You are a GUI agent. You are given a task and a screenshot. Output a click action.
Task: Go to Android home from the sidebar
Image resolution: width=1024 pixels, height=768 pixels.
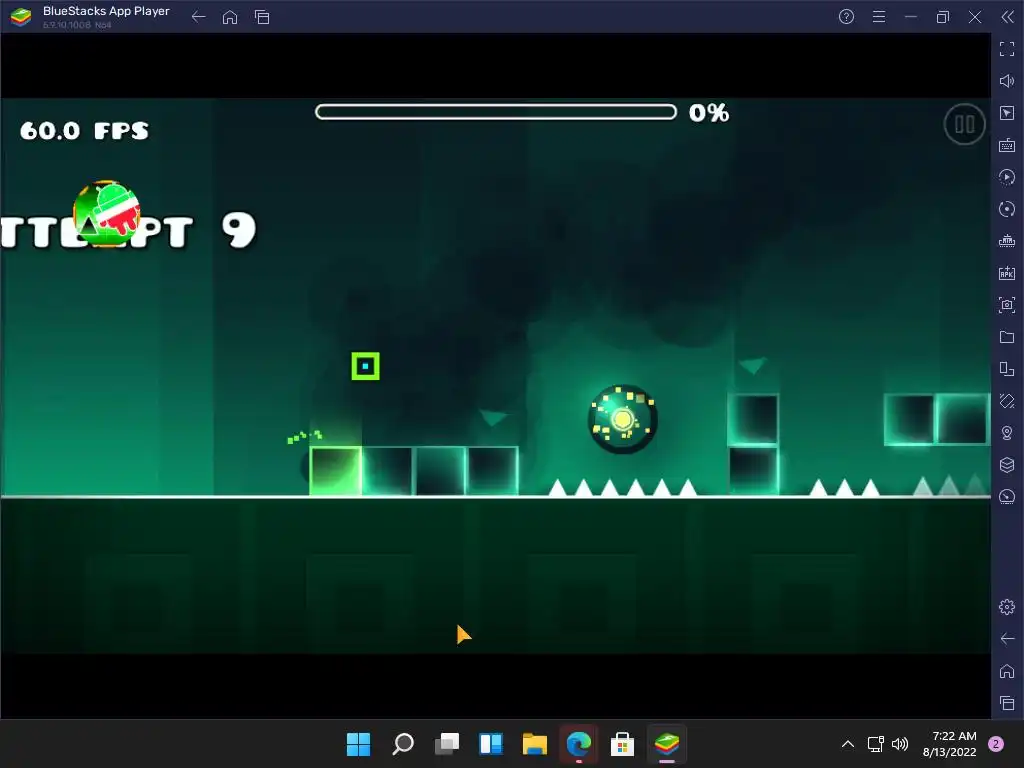1007,671
